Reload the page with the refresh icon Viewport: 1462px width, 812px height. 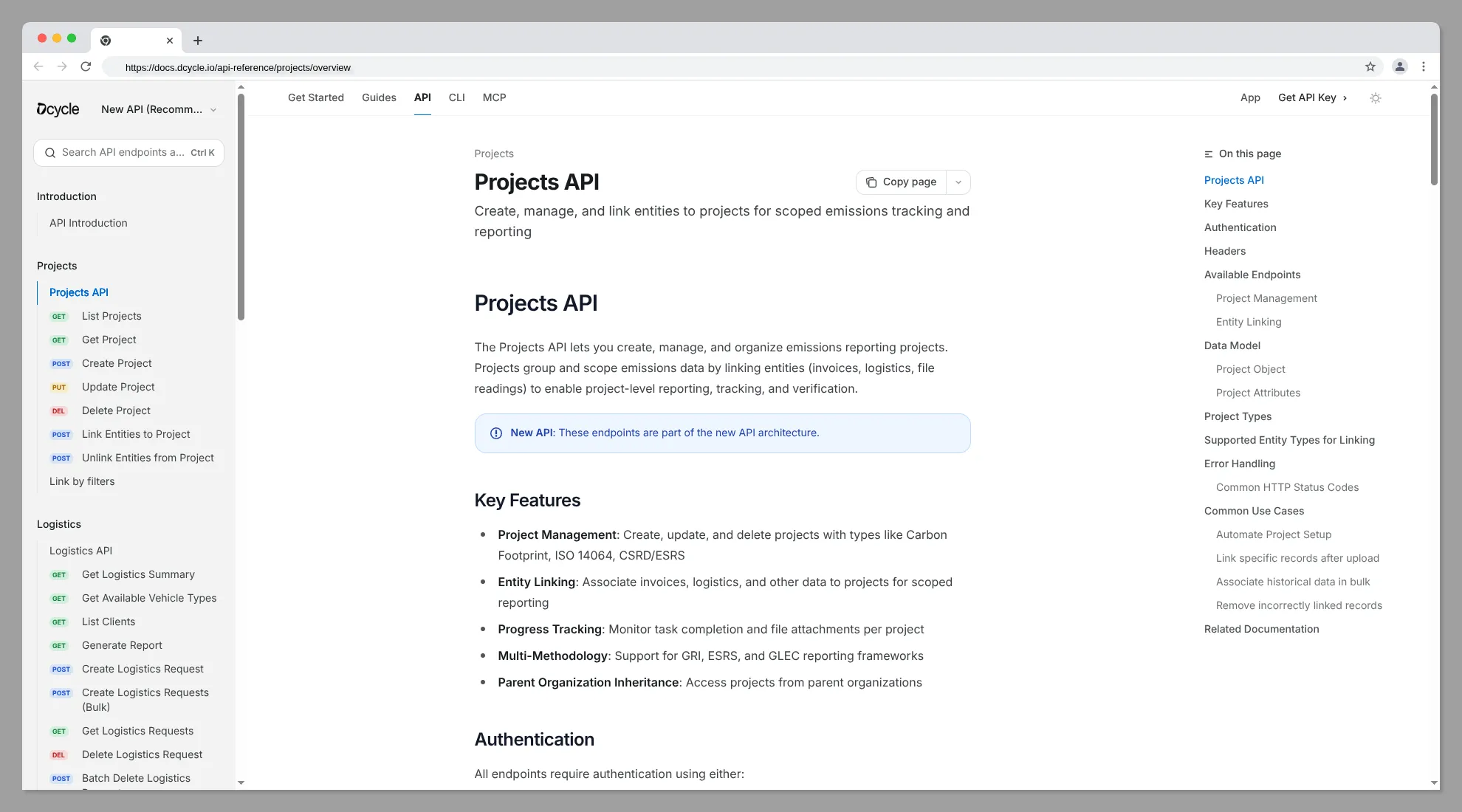tap(86, 66)
